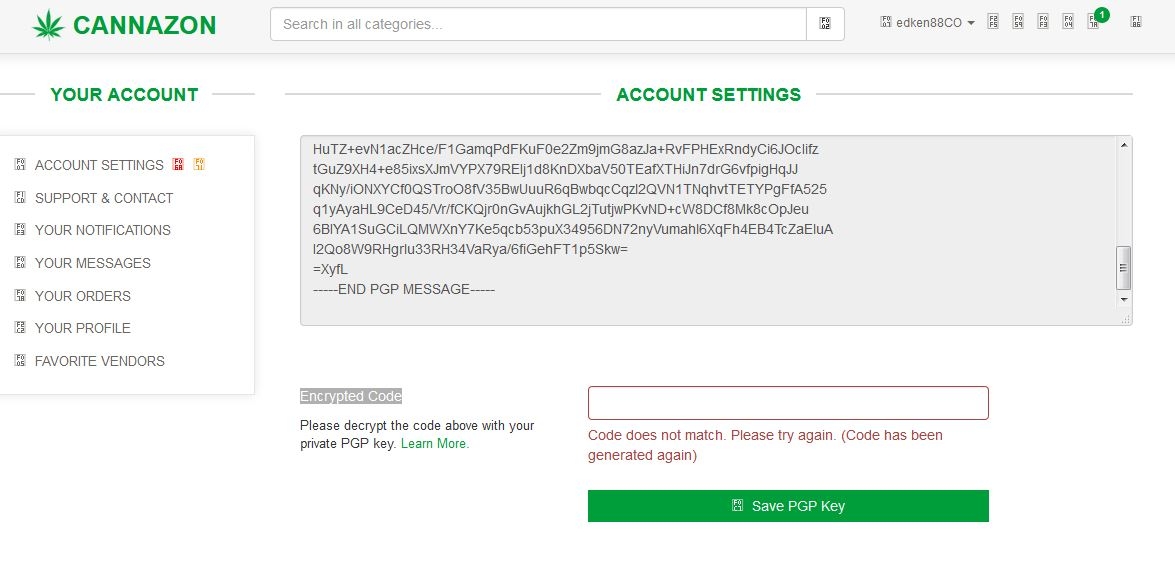Click the PGP message box scroll-up arrow
The image size is (1175, 562).
[1124, 145]
